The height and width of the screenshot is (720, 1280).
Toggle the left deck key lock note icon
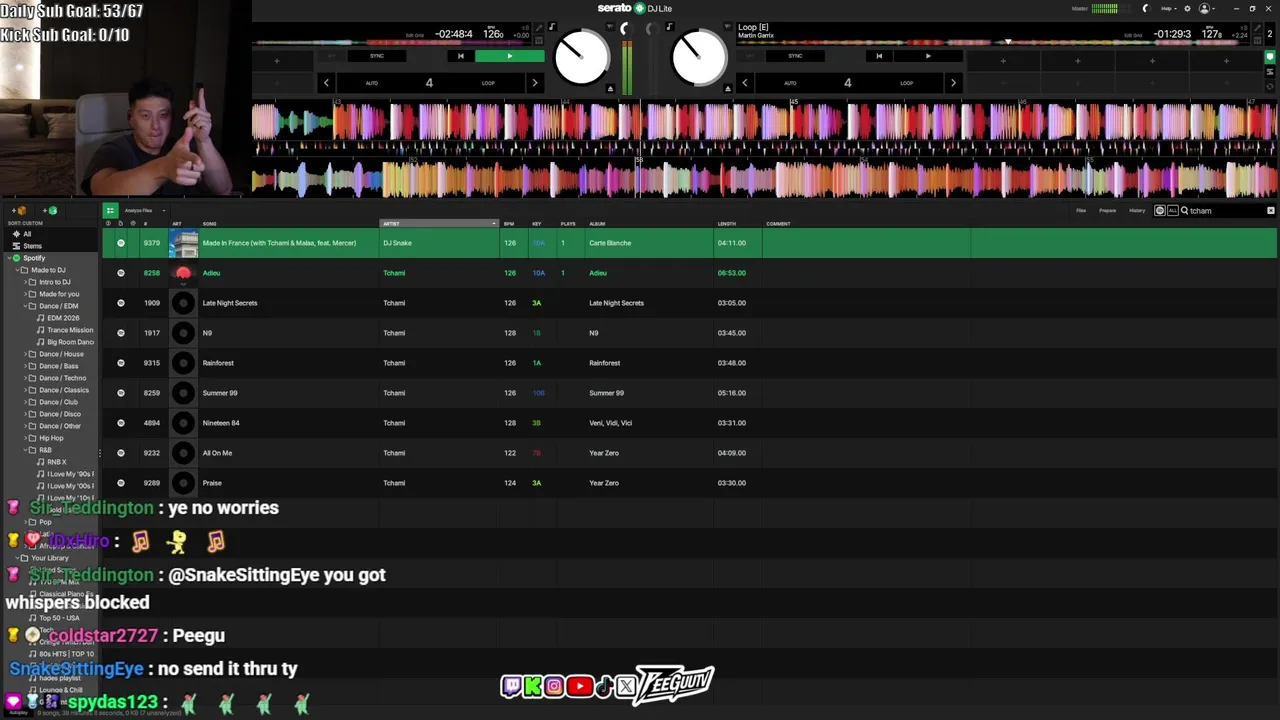(552, 27)
